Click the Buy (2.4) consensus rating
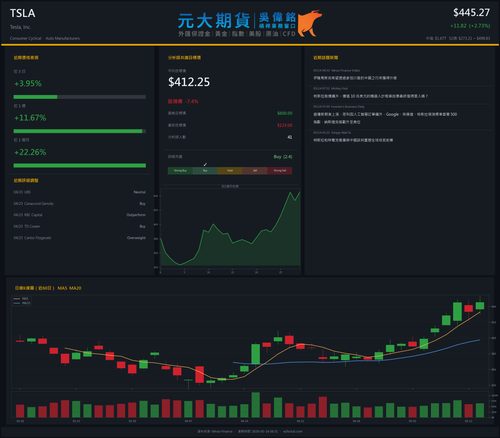The width and height of the screenshot is (500, 438). point(283,157)
